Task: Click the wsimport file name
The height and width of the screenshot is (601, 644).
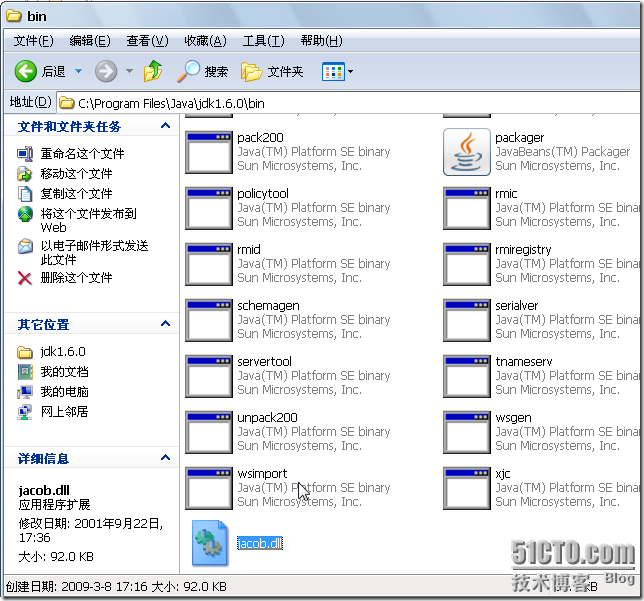Action: [262, 474]
